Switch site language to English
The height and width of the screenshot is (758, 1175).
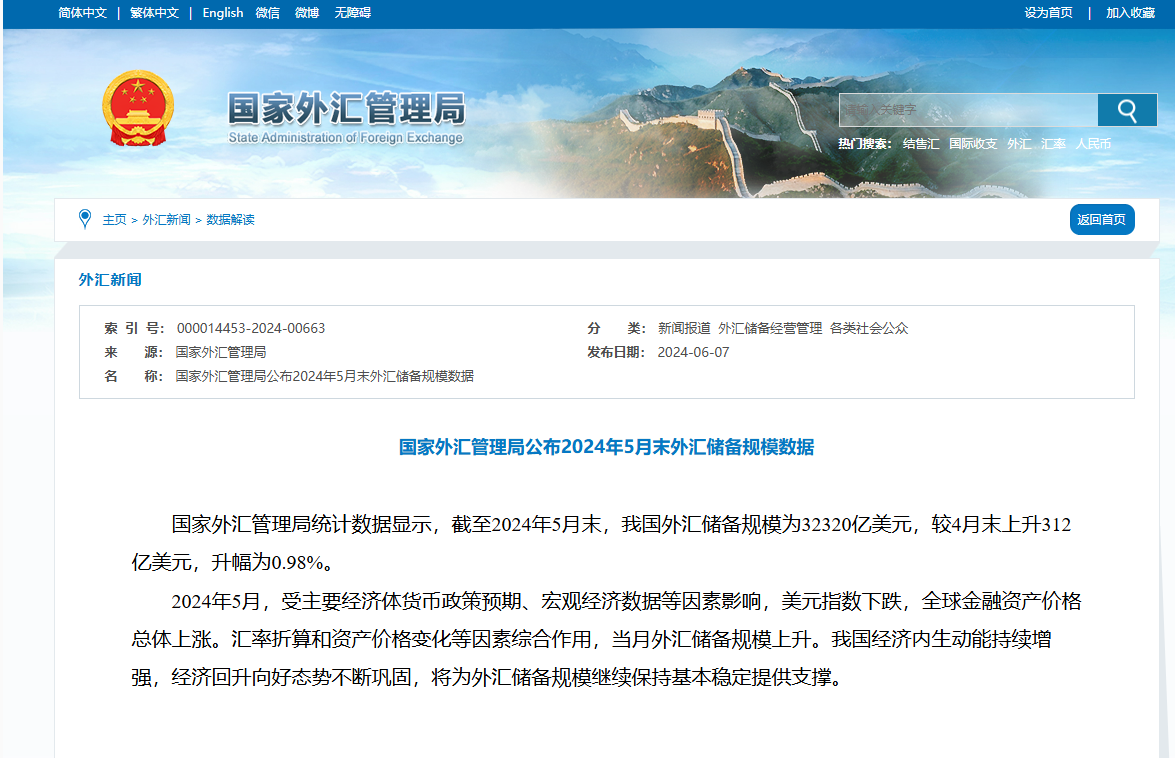(222, 13)
